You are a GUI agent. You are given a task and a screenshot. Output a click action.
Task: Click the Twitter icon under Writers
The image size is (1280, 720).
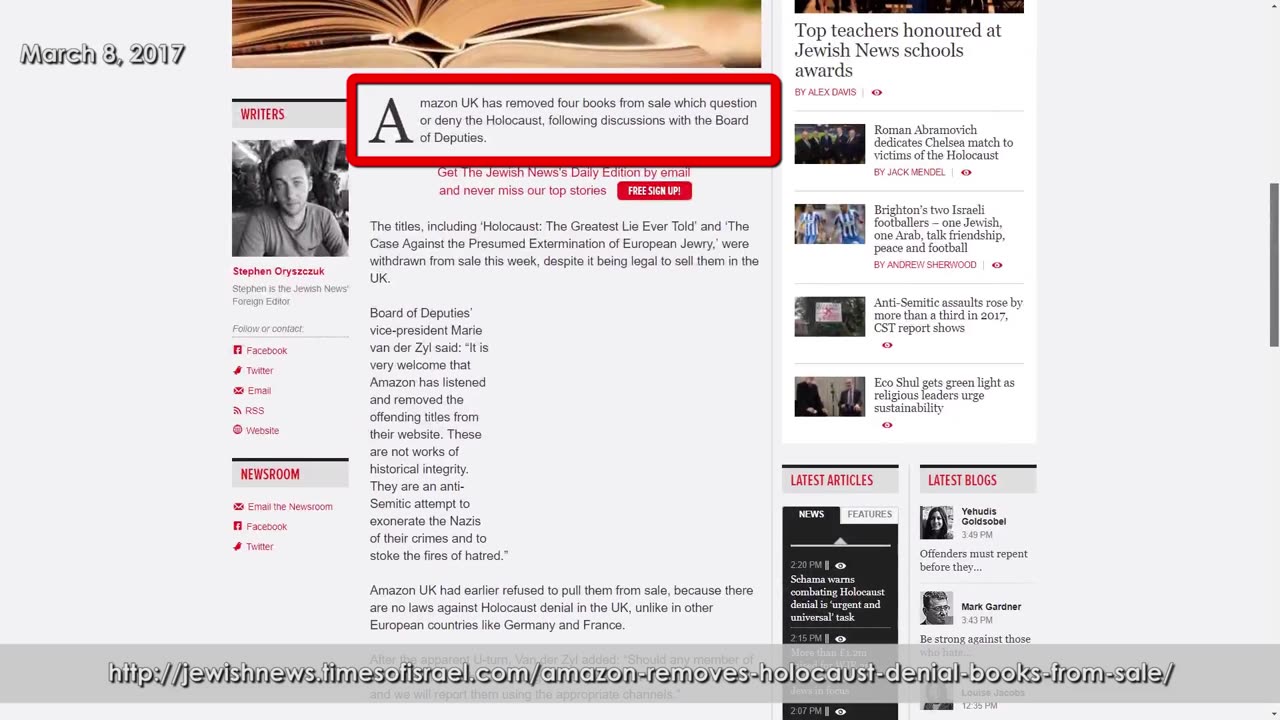point(238,370)
